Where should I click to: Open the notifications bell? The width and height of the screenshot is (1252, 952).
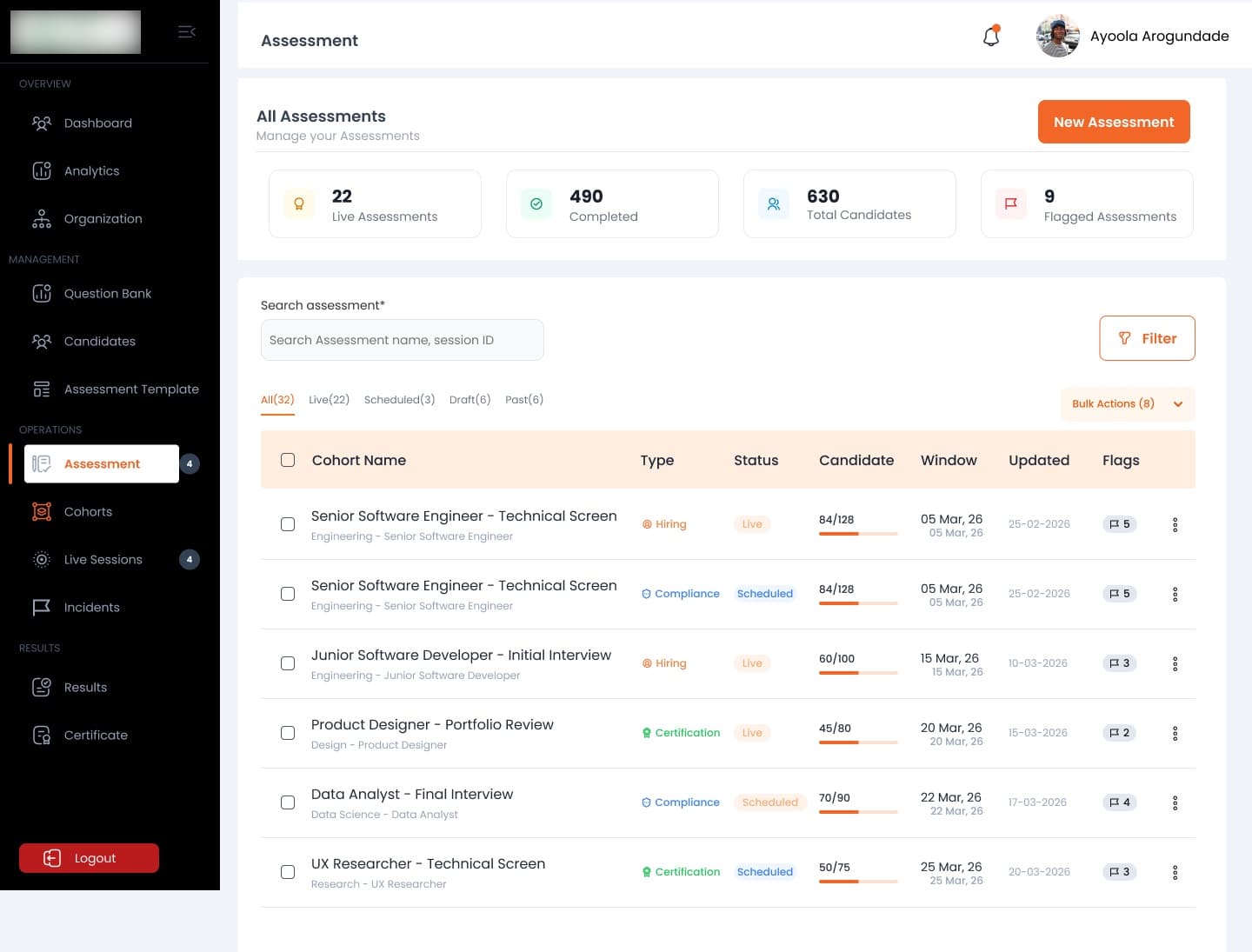click(991, 36)
